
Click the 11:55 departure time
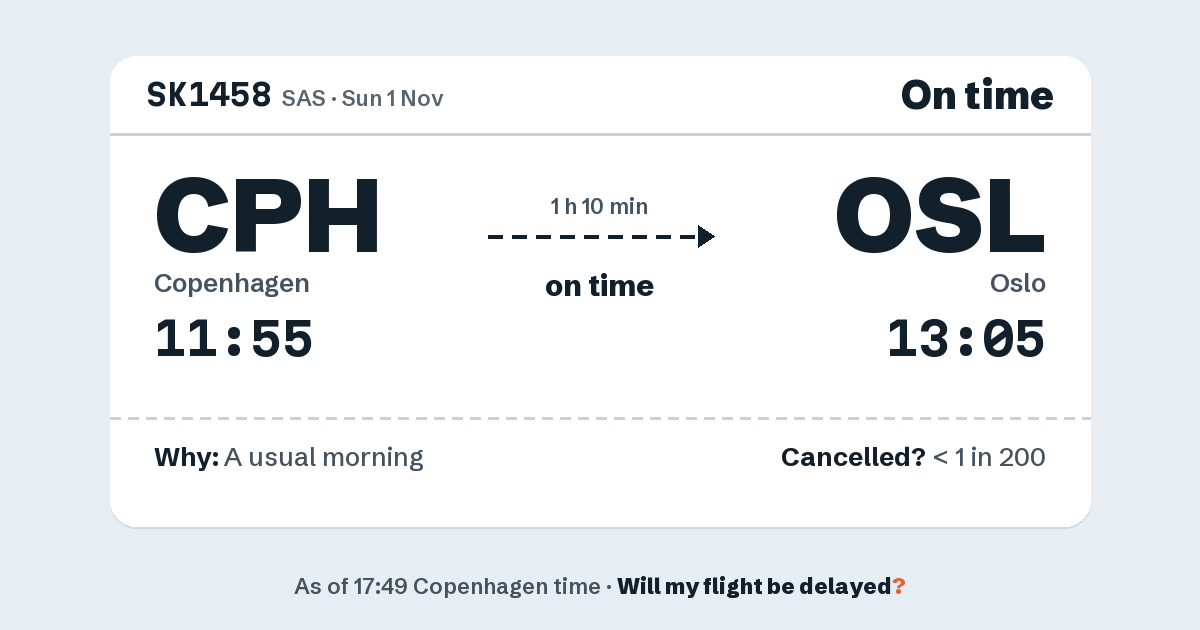pyautogui.click(x=234, y=339)
